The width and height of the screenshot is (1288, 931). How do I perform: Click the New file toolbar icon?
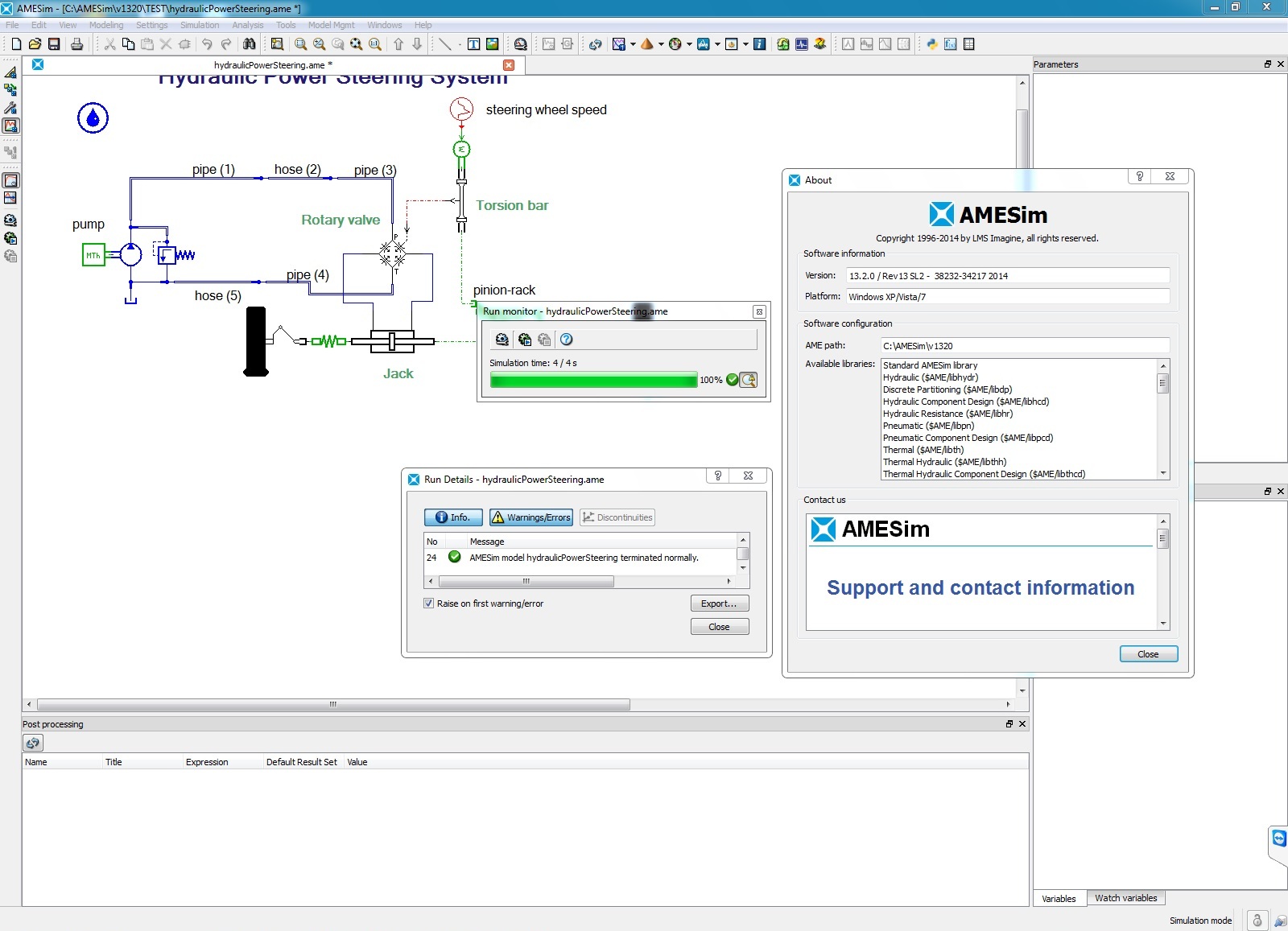(x=16, y=44)
